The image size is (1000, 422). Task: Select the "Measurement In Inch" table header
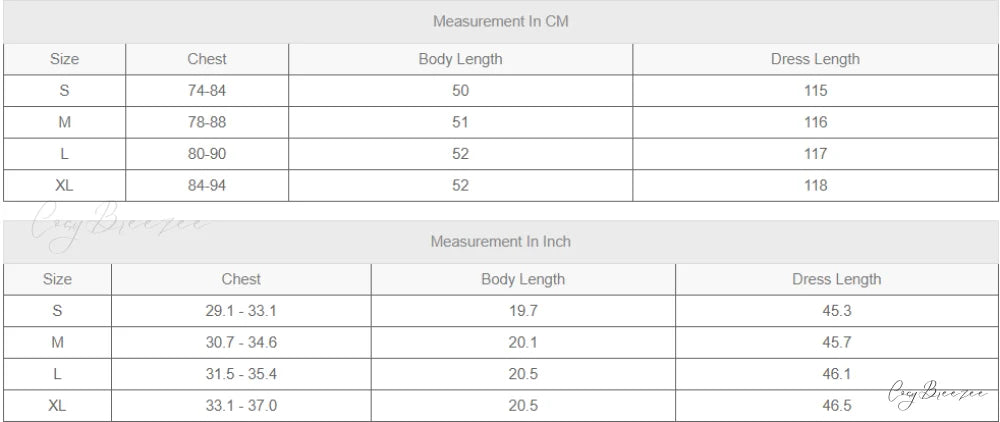pyautogui.click(x=501, y=242)
